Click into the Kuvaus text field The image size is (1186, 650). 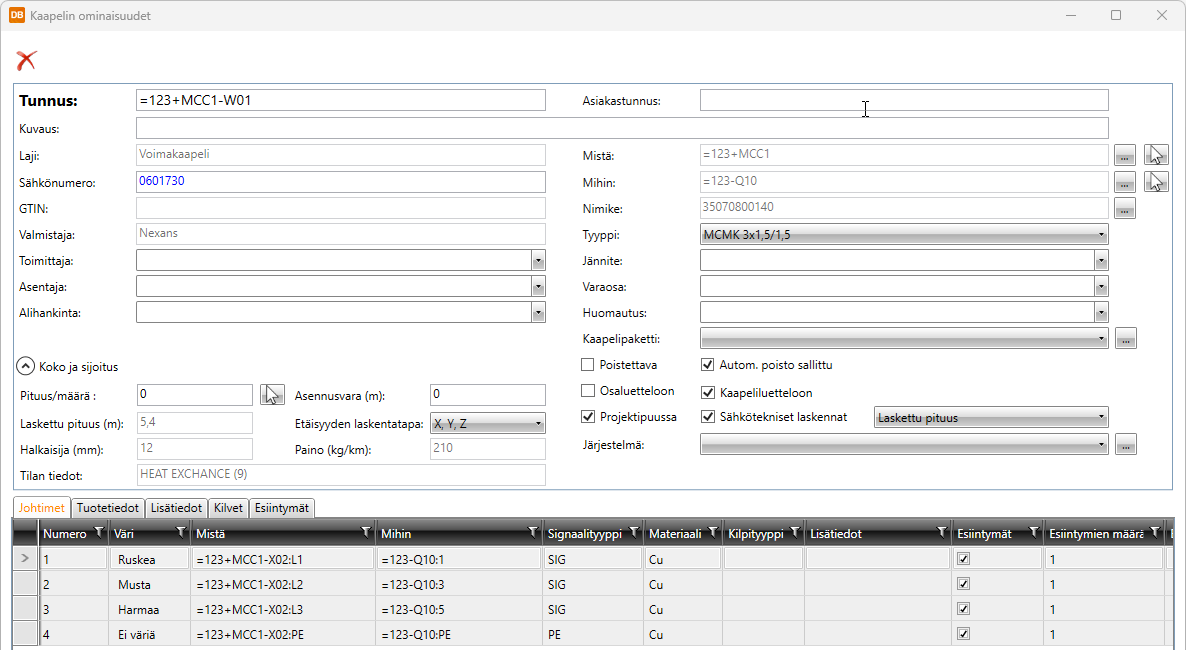pyautogui.click(x=621, y=128)
